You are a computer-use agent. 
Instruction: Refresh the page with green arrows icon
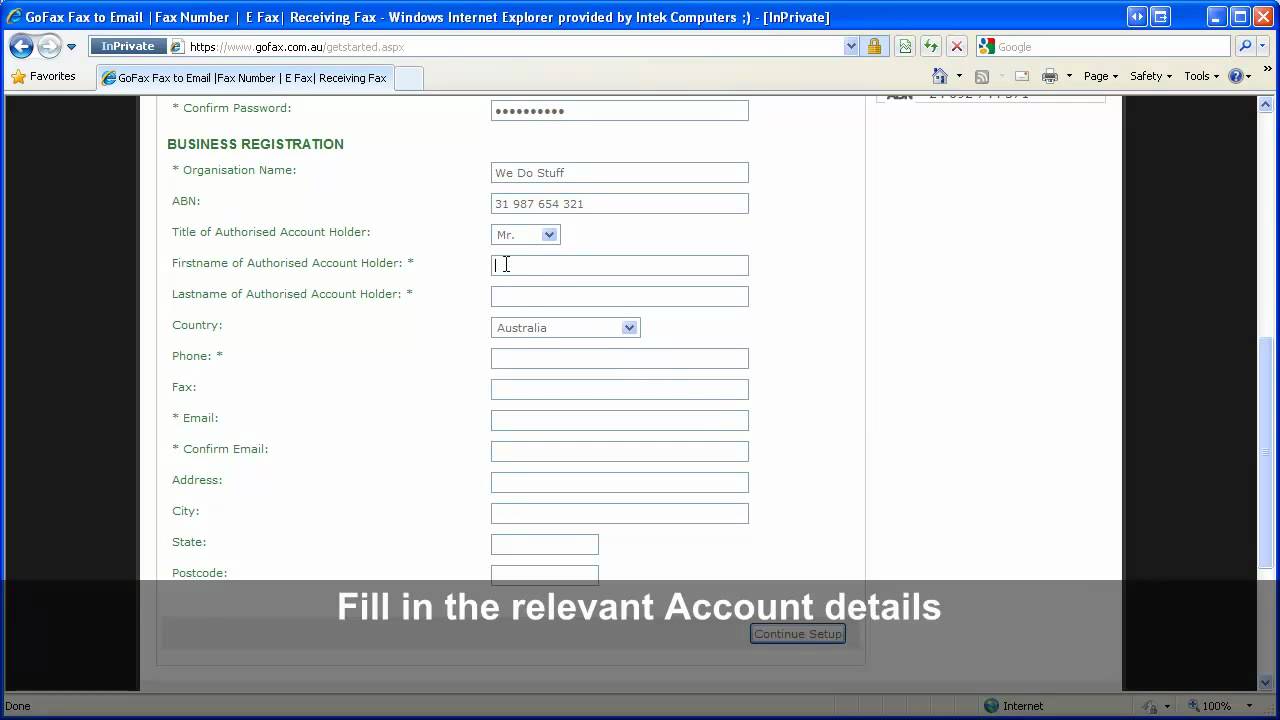[x=931, y=46]
